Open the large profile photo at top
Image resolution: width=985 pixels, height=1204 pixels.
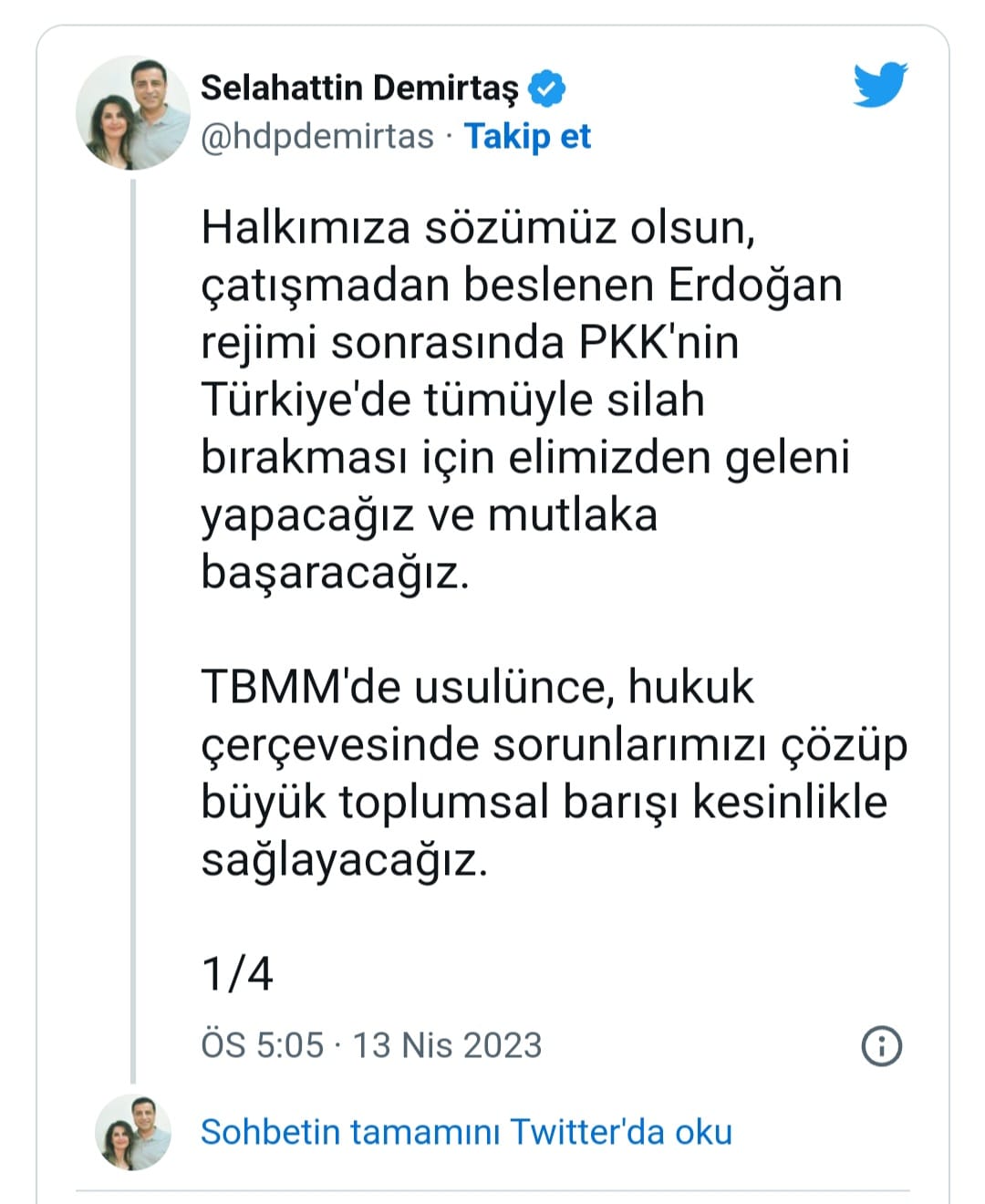click(133, 114)
